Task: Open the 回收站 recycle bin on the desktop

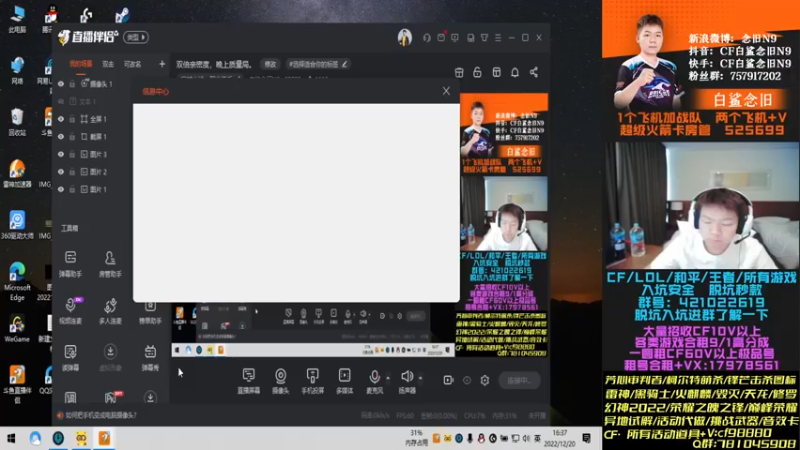Action: click(17, 122)
